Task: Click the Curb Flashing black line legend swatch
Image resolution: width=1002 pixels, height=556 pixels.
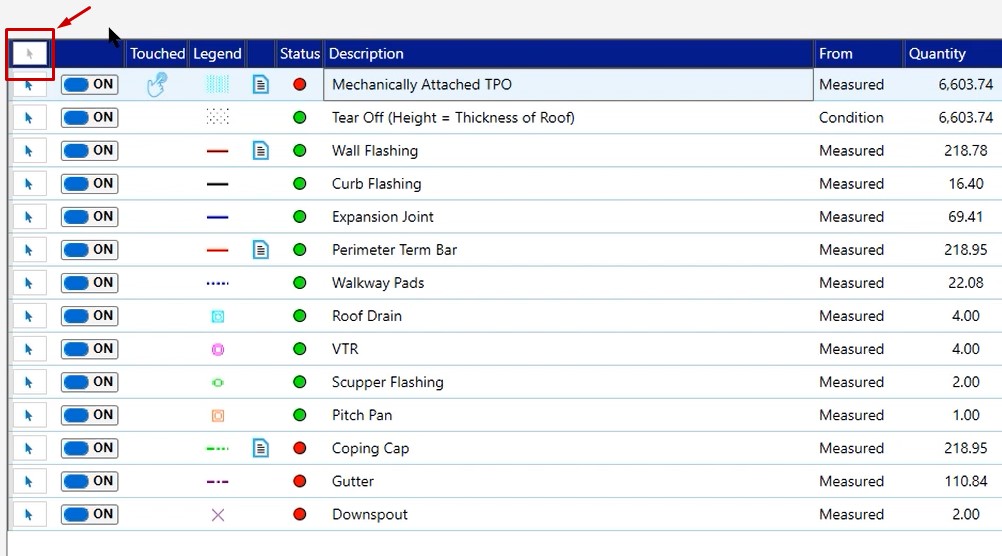Action: coord(217,184)
